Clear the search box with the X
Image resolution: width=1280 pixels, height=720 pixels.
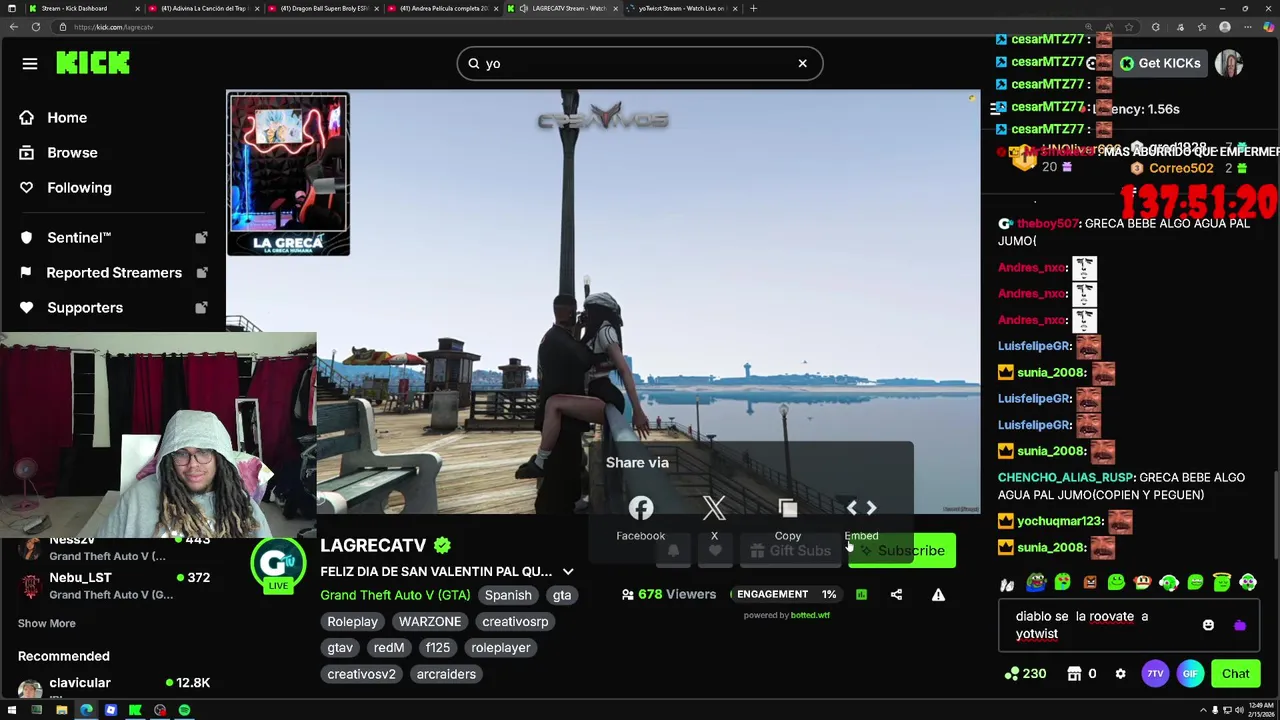(802, 63)
